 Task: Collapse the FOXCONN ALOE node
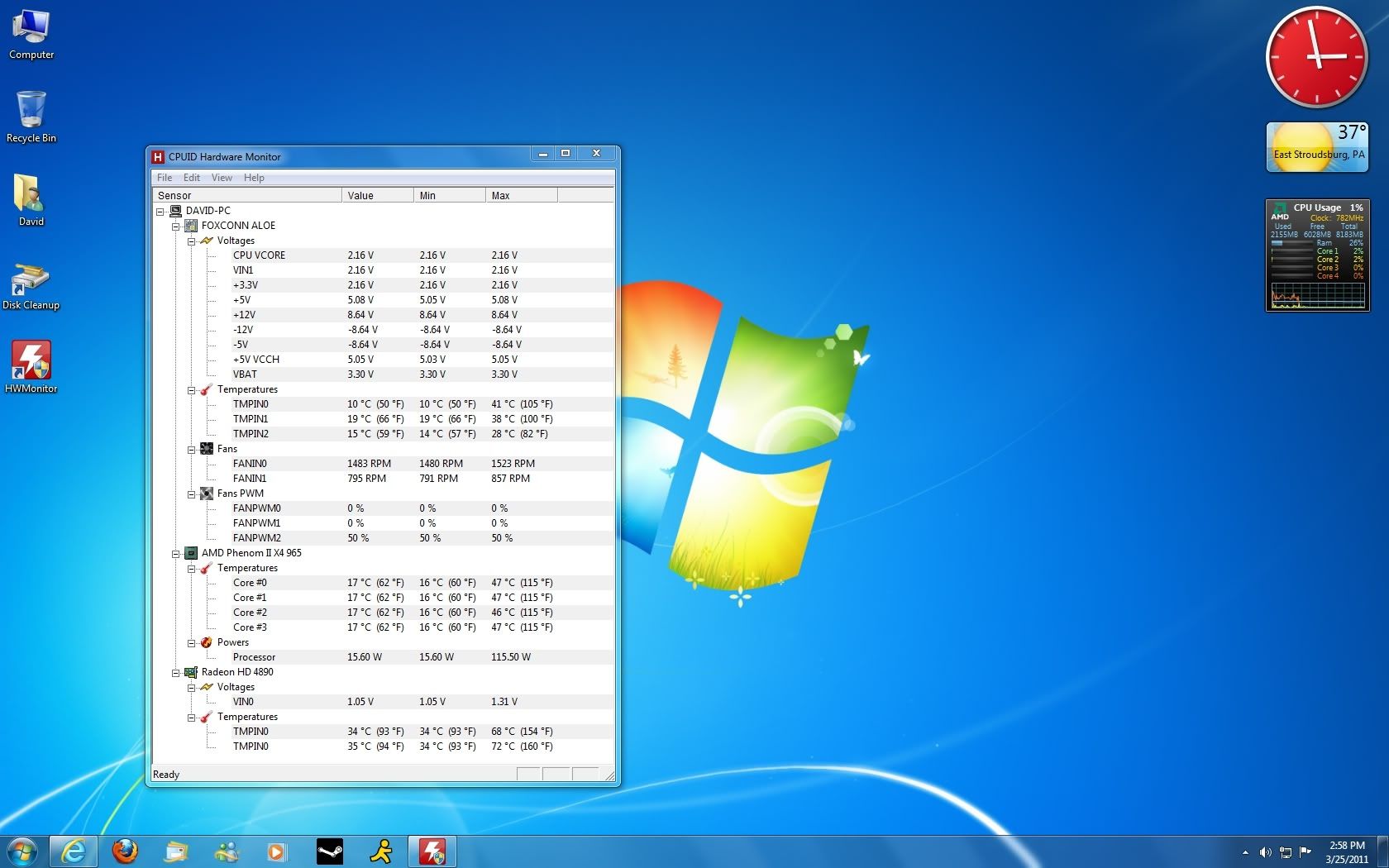point(176,227)
